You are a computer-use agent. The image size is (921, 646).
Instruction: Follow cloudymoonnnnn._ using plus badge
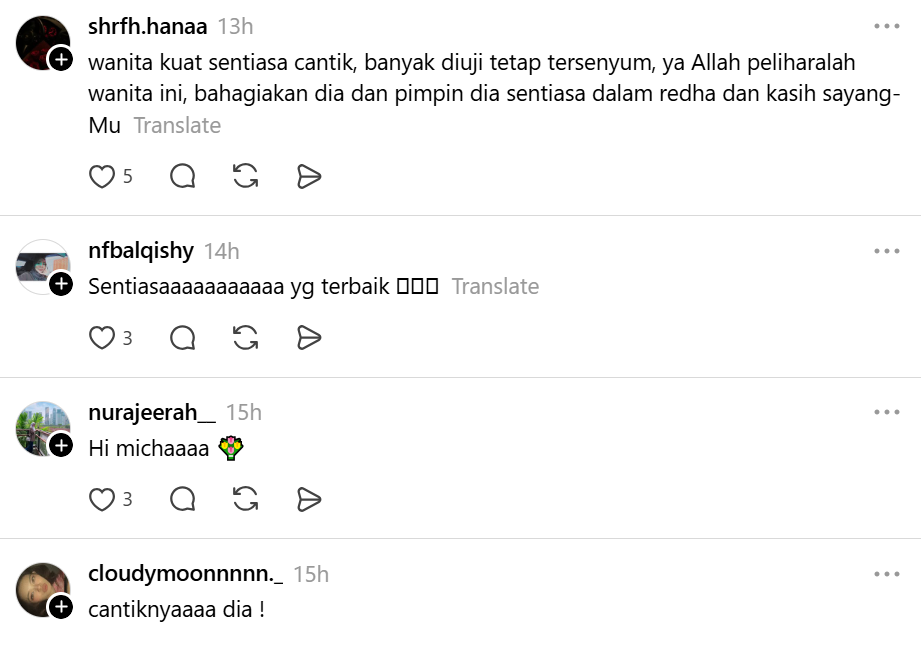click(61, 607)
